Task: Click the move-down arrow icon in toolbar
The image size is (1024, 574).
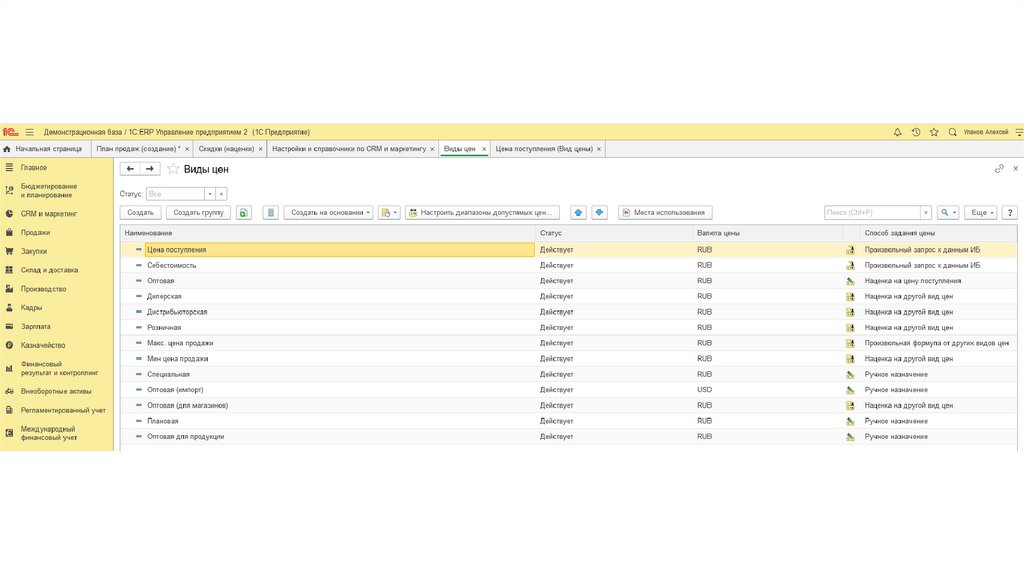Action: point(599,213)
